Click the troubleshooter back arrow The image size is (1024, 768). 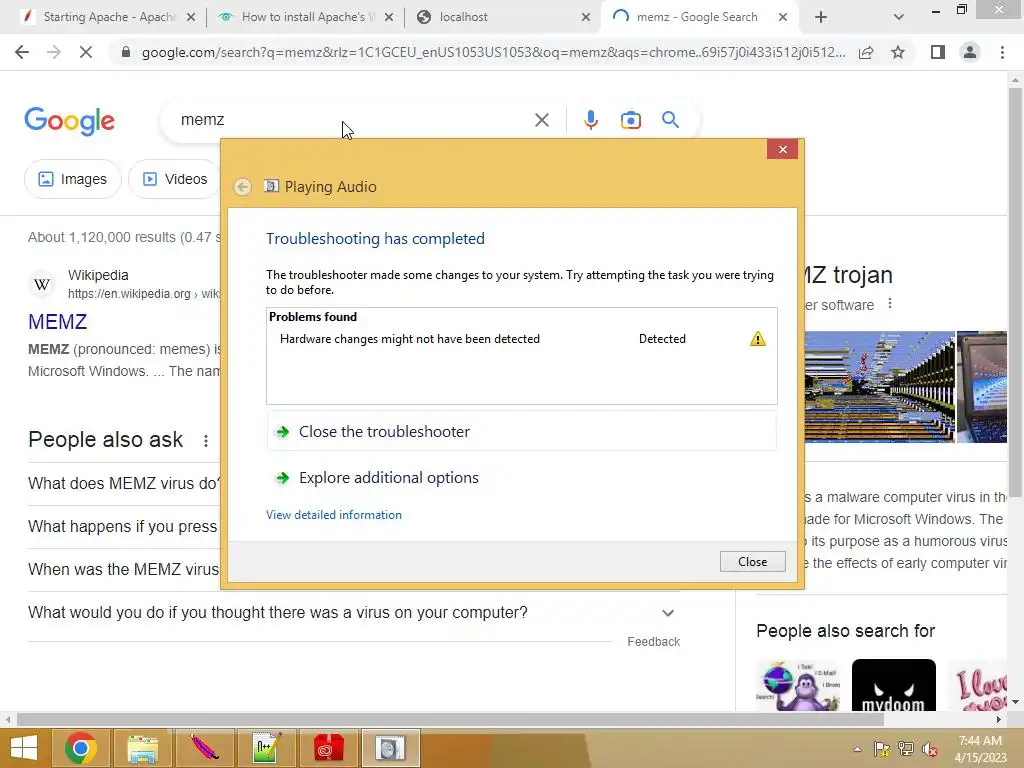pyautogui.click(x=242, y=187)
